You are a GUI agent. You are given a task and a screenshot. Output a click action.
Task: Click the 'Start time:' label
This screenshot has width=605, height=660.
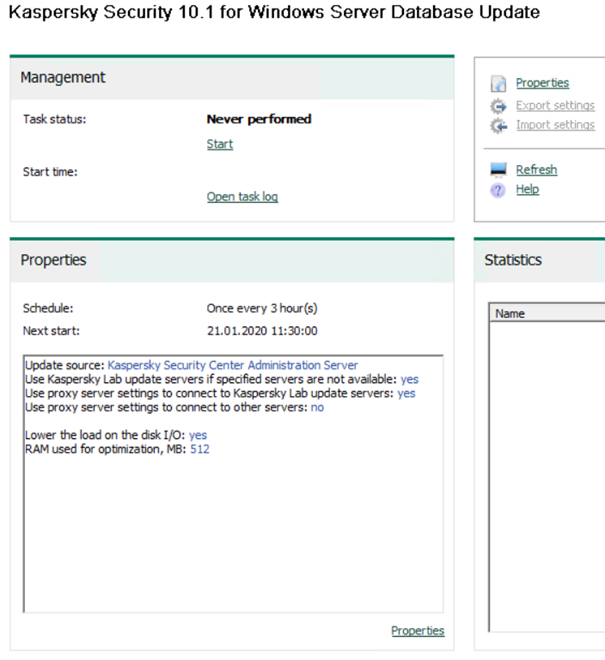(x=50, y=172)
